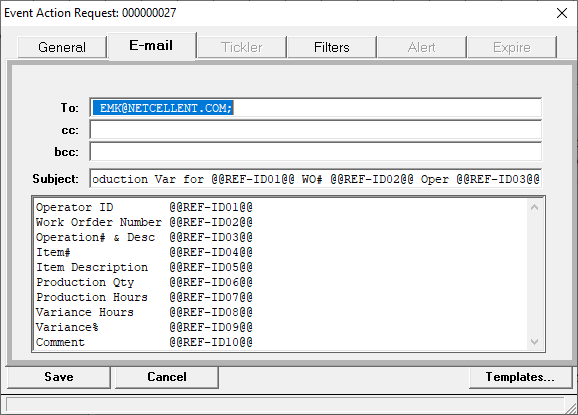578x415 pixels.
Task: Click the resize grip at window corner
Action: click(x=571, y=408)
